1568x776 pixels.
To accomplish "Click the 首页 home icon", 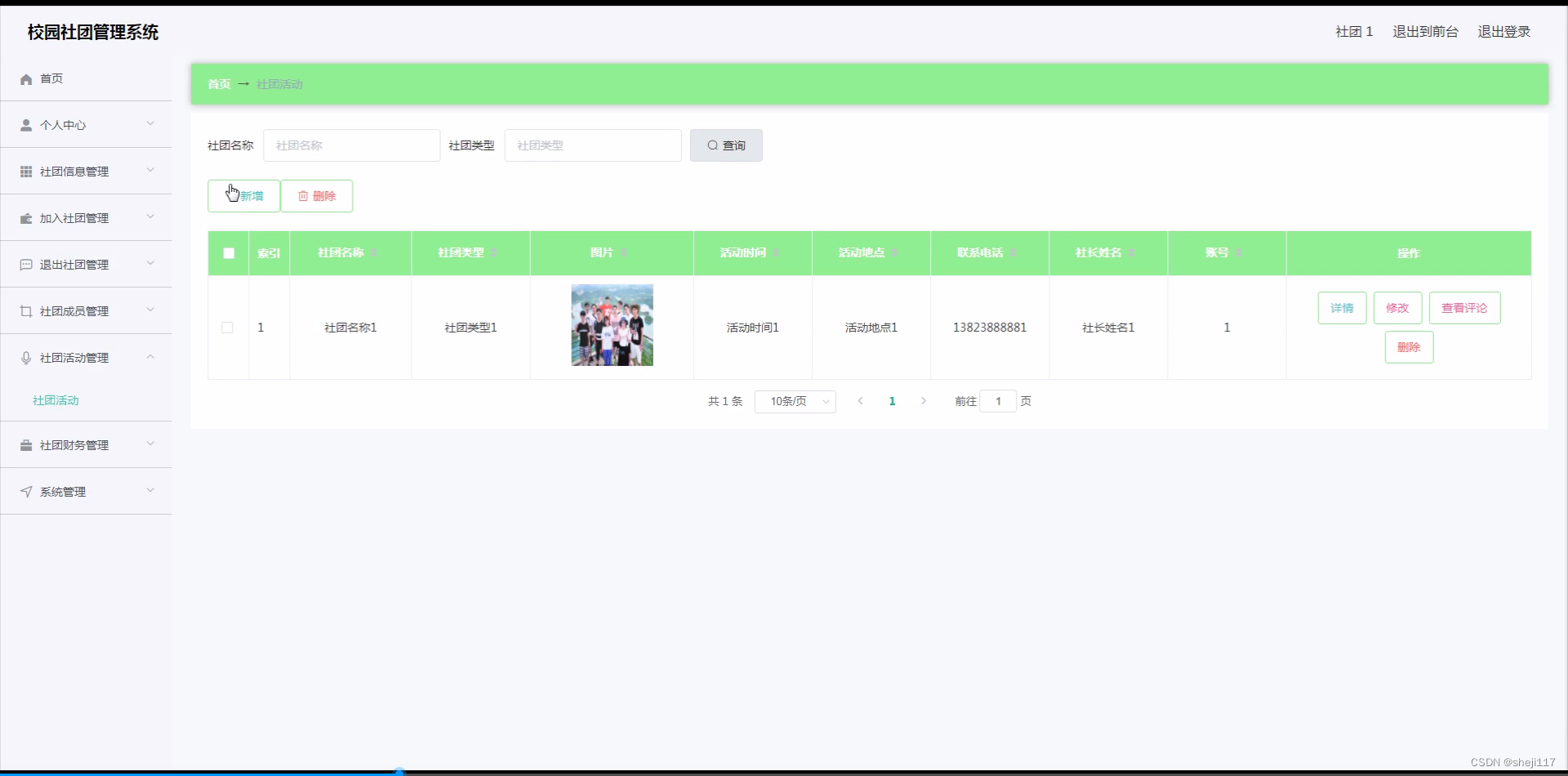I will (26, 78).
